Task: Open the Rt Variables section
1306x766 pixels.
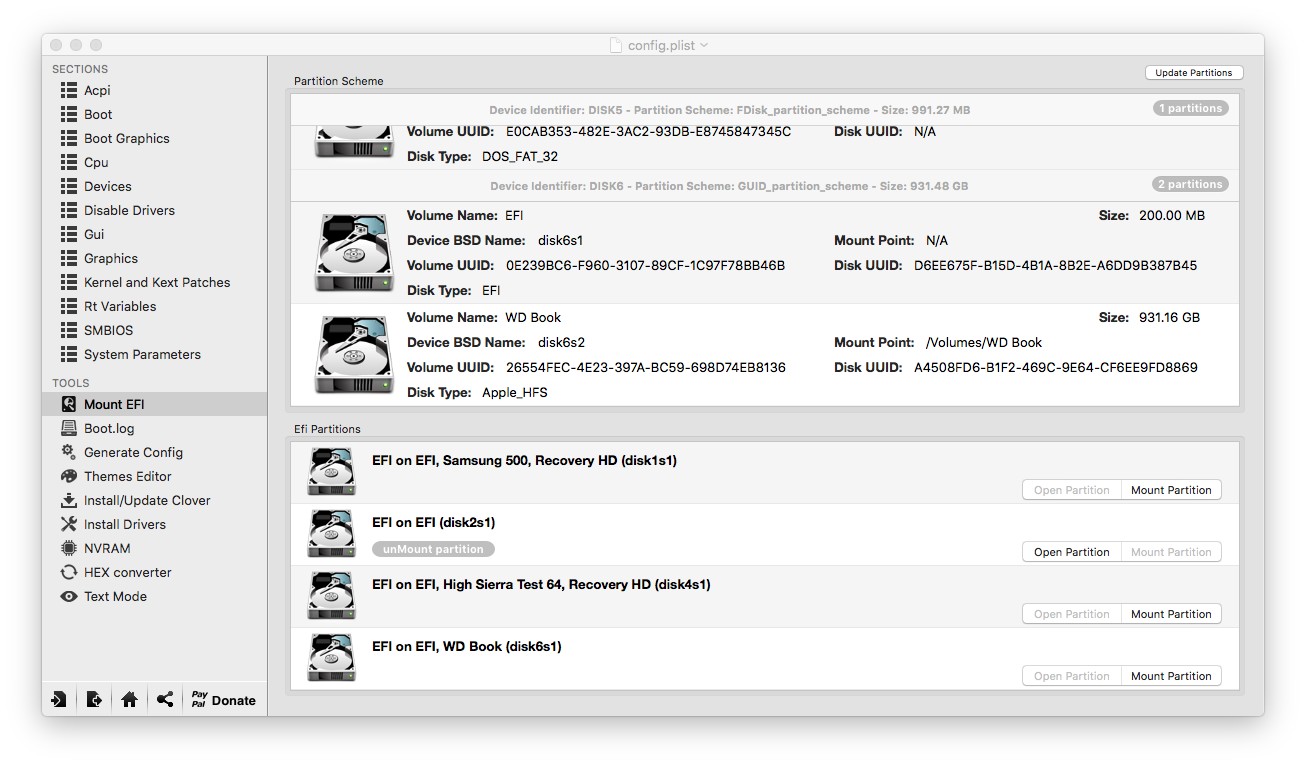Action: [x=120, y=306]
